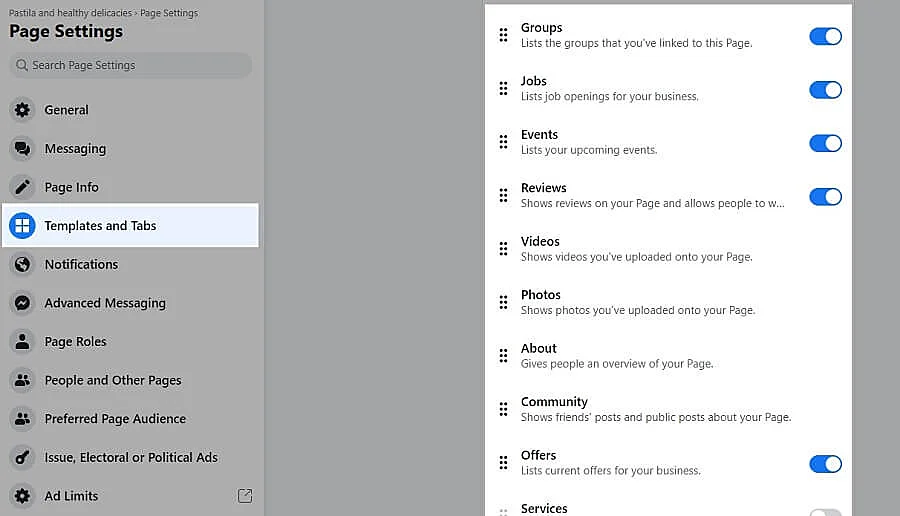Go to People and Other Pages
Image resolution: width=900 pixels, height=516 pixels.
(x=113, y=380)
